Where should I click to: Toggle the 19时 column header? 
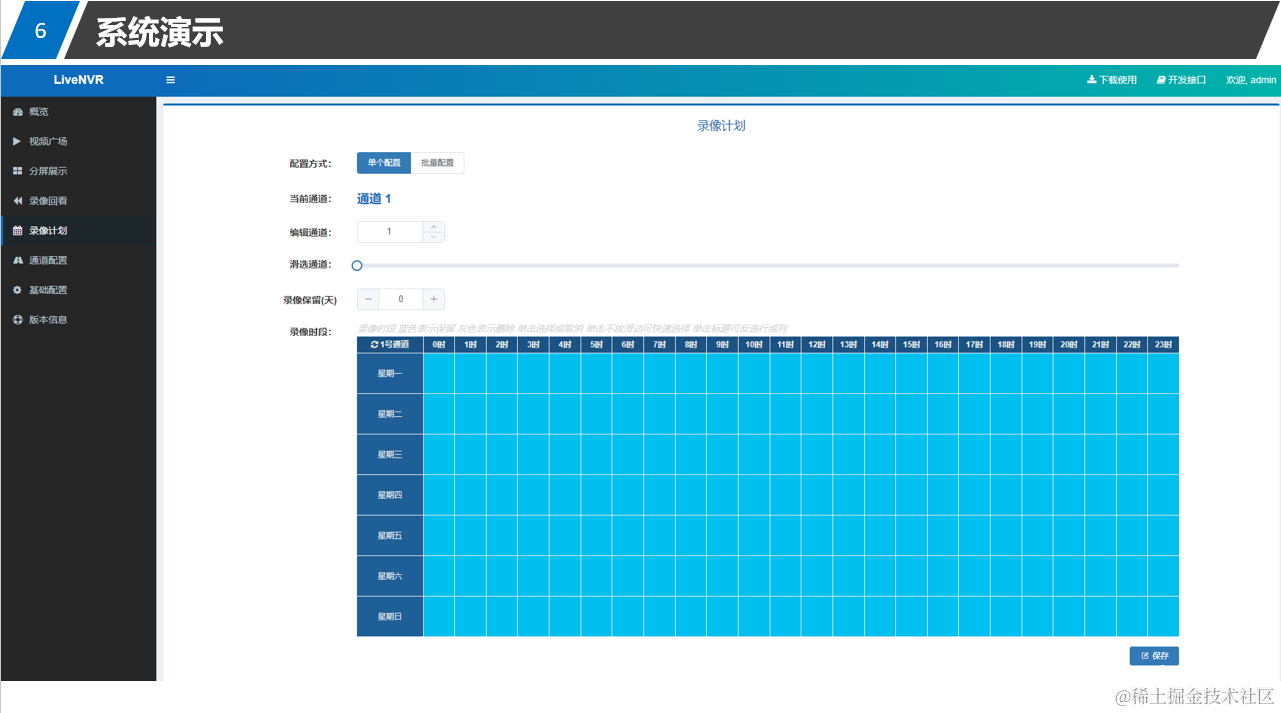(x=1037, y=344)
